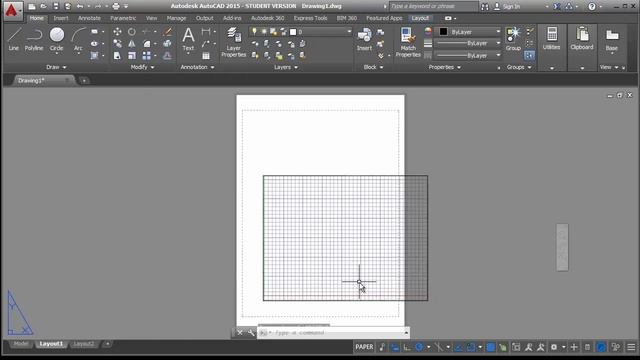Toggle Polar tracking in status bar
640x360 pixels.
419,347
